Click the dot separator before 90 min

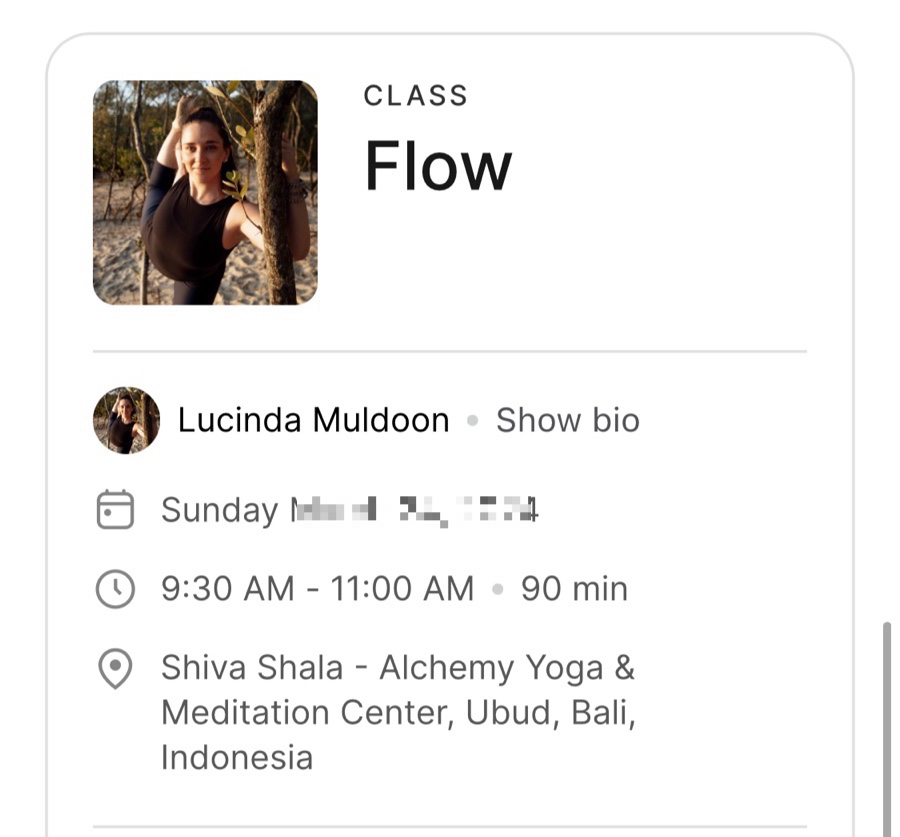pyautogui.click(x=498, y=590)
